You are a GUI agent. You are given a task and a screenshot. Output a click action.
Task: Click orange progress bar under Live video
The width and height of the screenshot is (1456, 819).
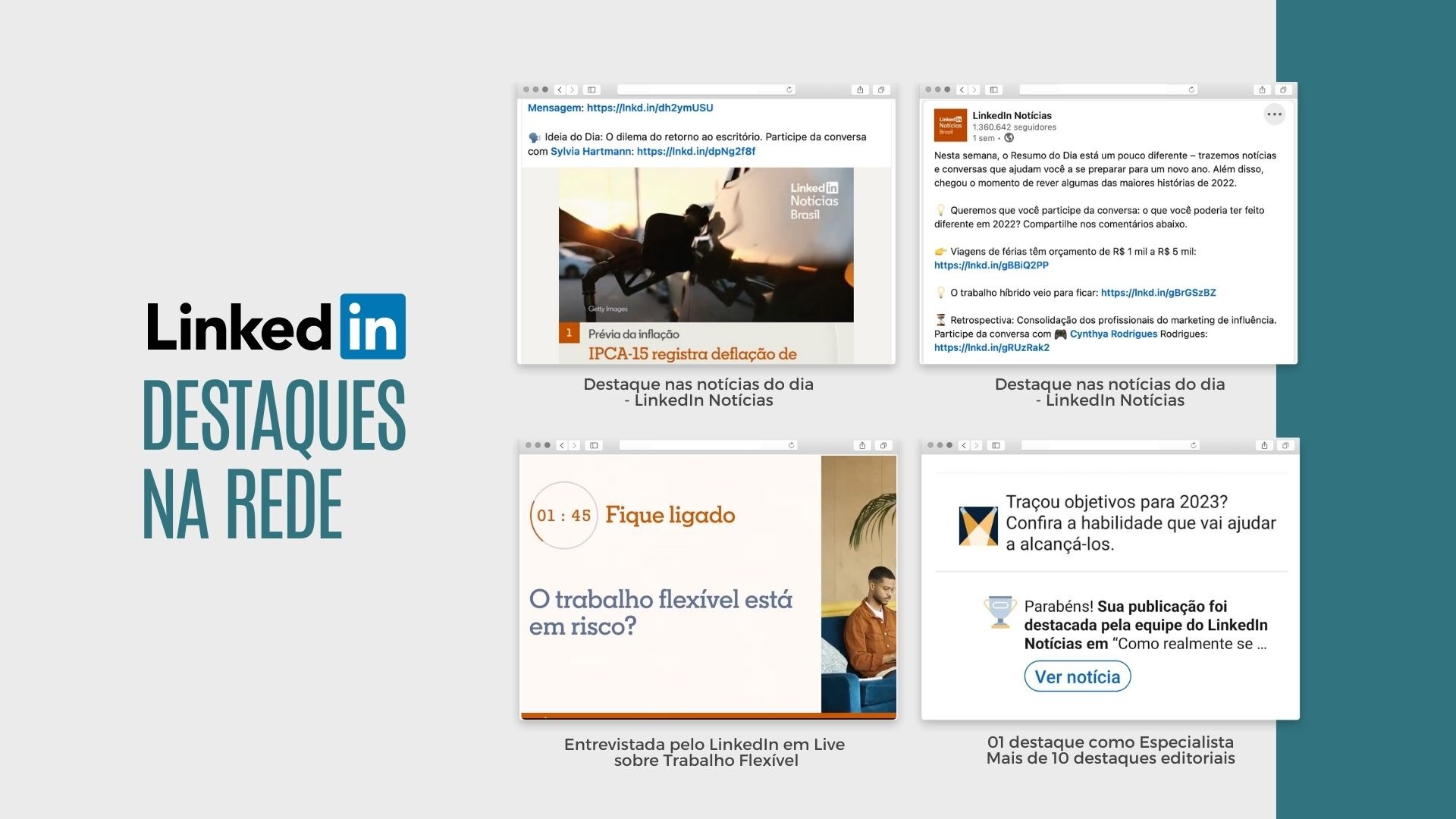pos(708,715)
